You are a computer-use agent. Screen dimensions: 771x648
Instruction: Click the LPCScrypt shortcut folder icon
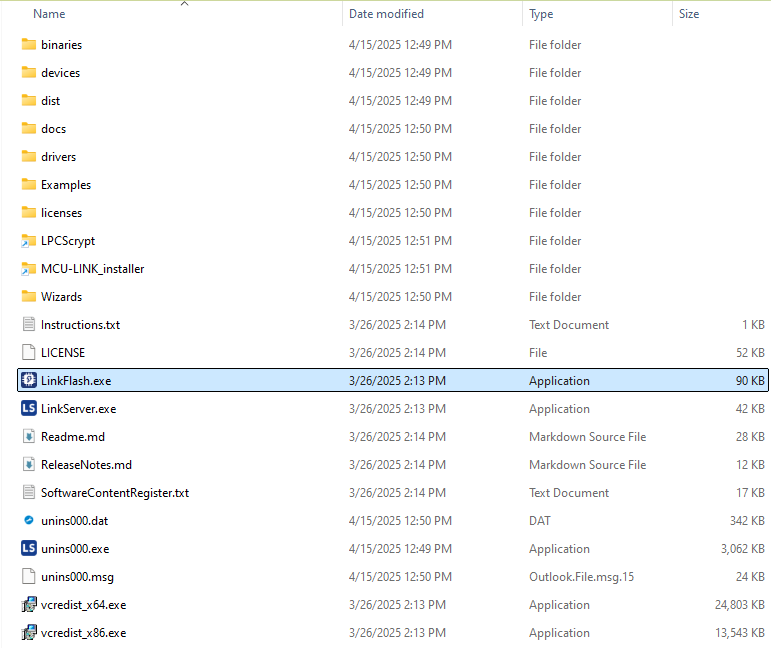tap(28, 241)
